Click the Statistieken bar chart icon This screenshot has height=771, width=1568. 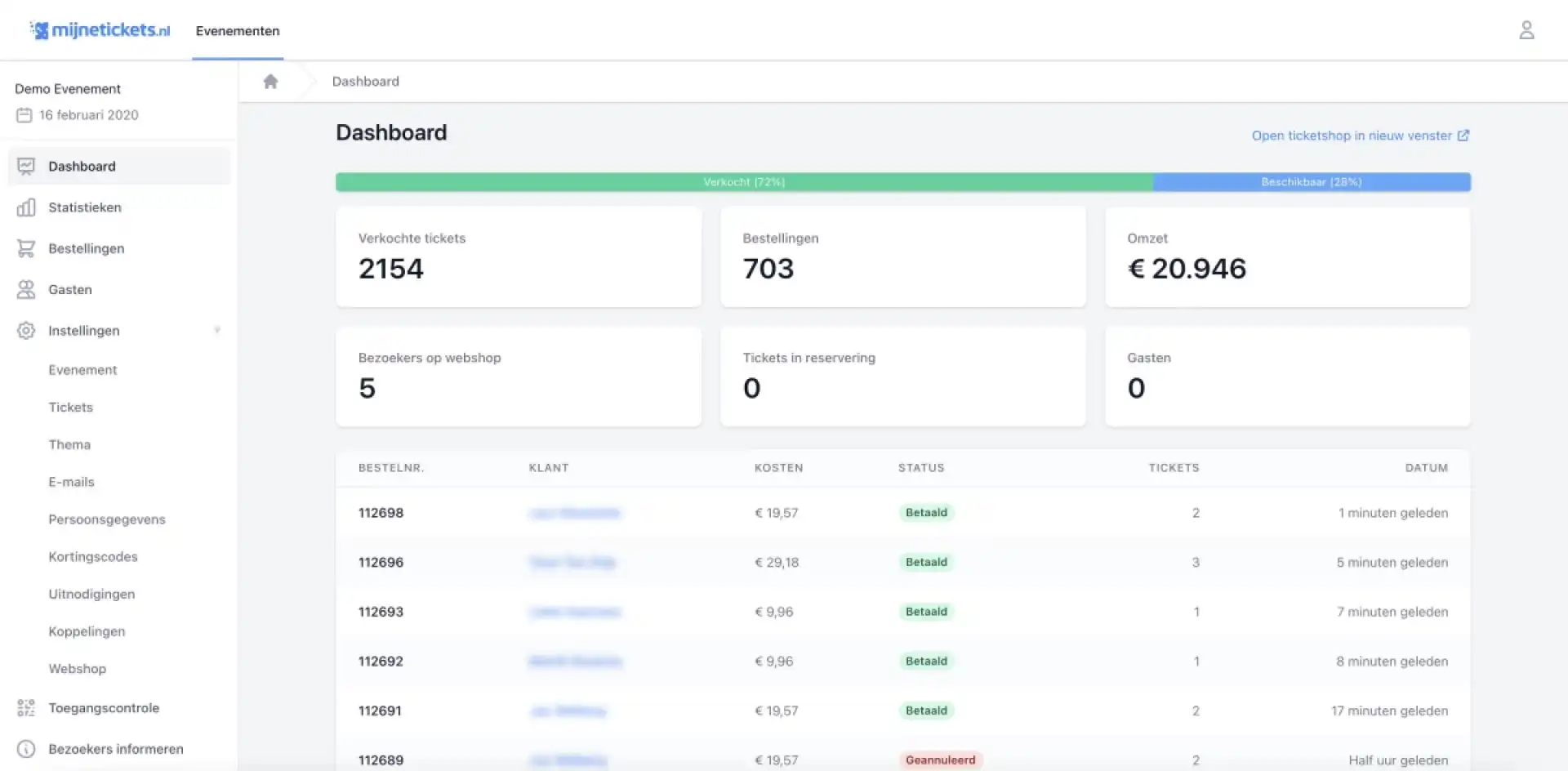click(x=26, y=207)
